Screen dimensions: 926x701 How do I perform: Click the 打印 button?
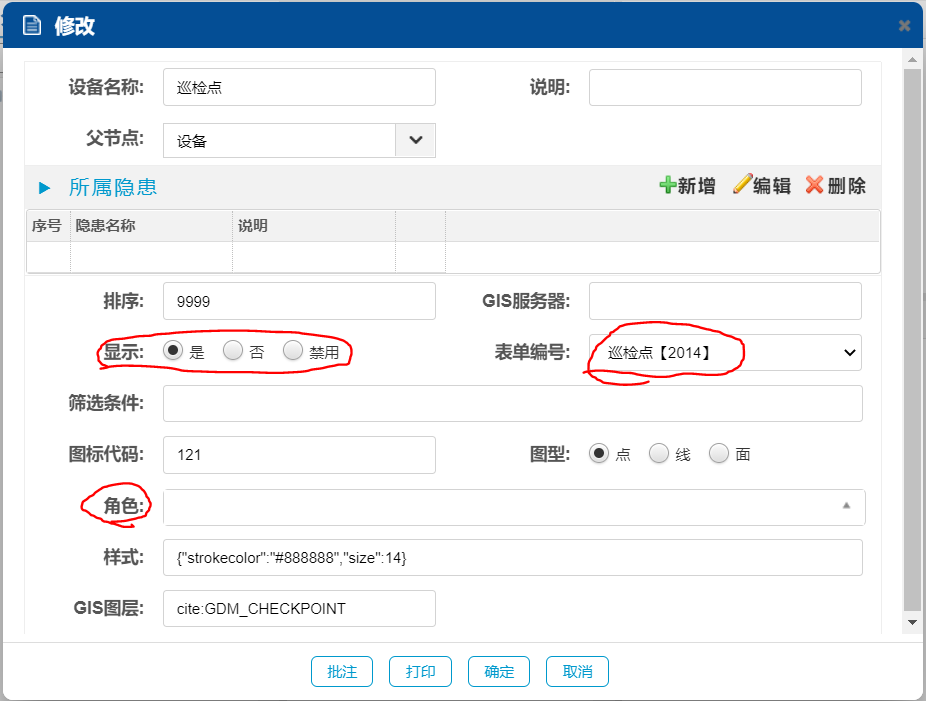(x=420, y=671)
